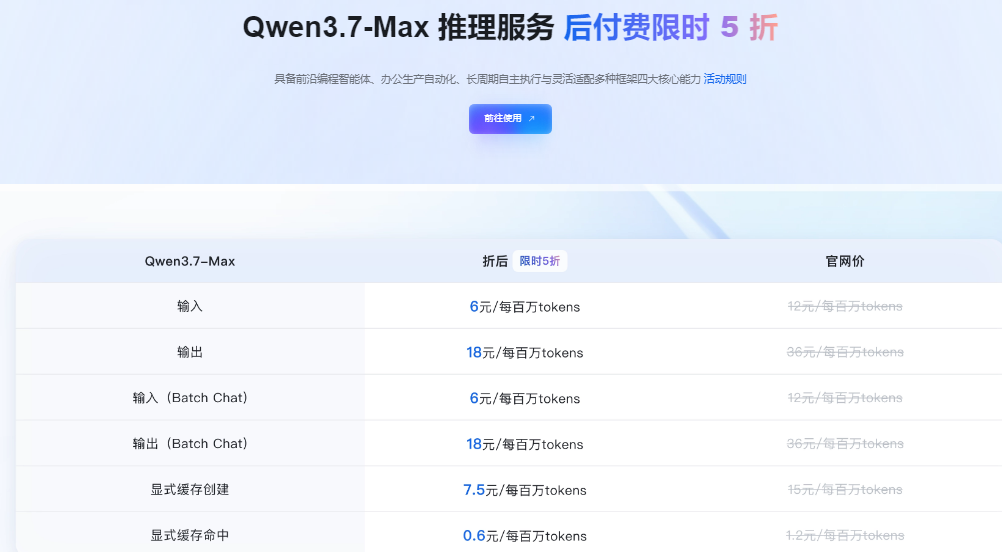Click the 7.5元/每百万tokens price
Screen dimensions: 1002x552
[525, 490]
